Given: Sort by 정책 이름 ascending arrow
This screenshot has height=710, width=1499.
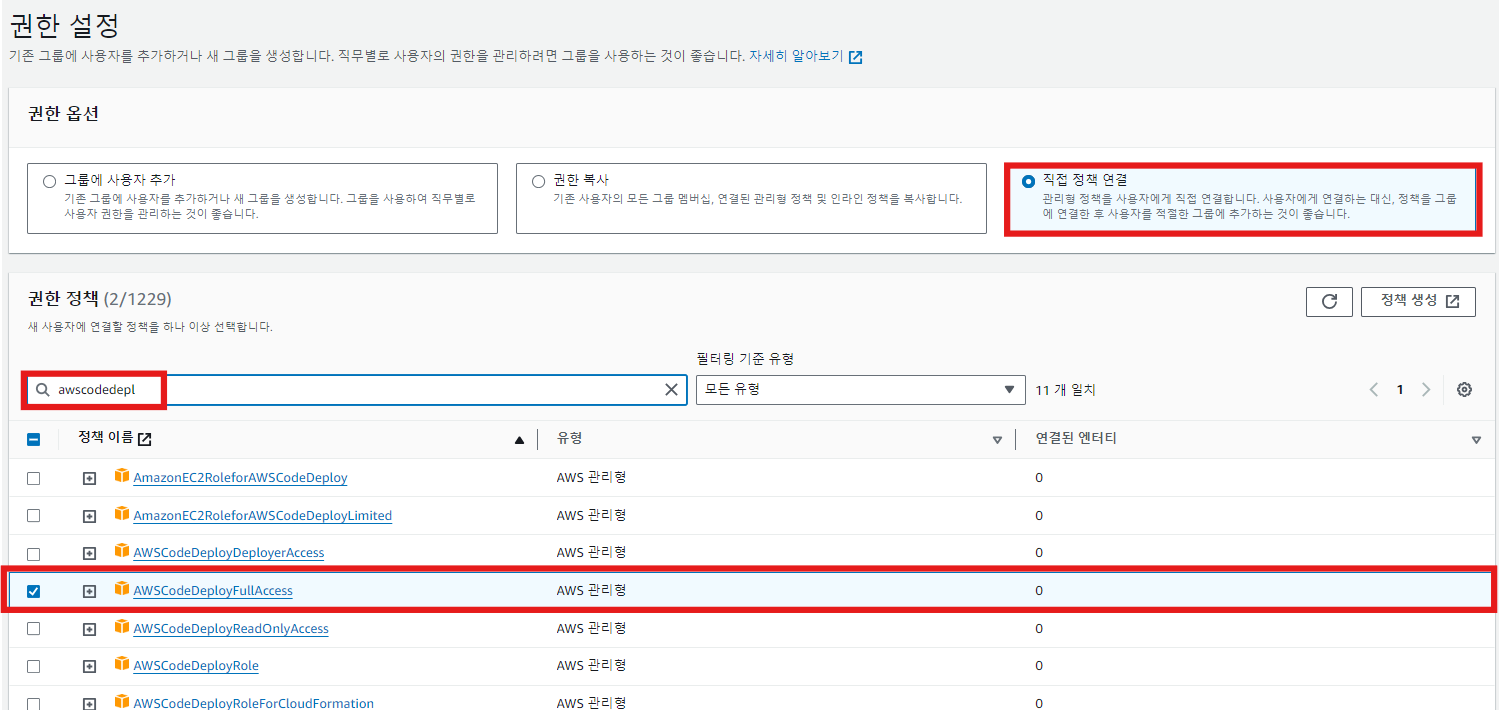Looking at the screenshot, I should pos(519,440).
